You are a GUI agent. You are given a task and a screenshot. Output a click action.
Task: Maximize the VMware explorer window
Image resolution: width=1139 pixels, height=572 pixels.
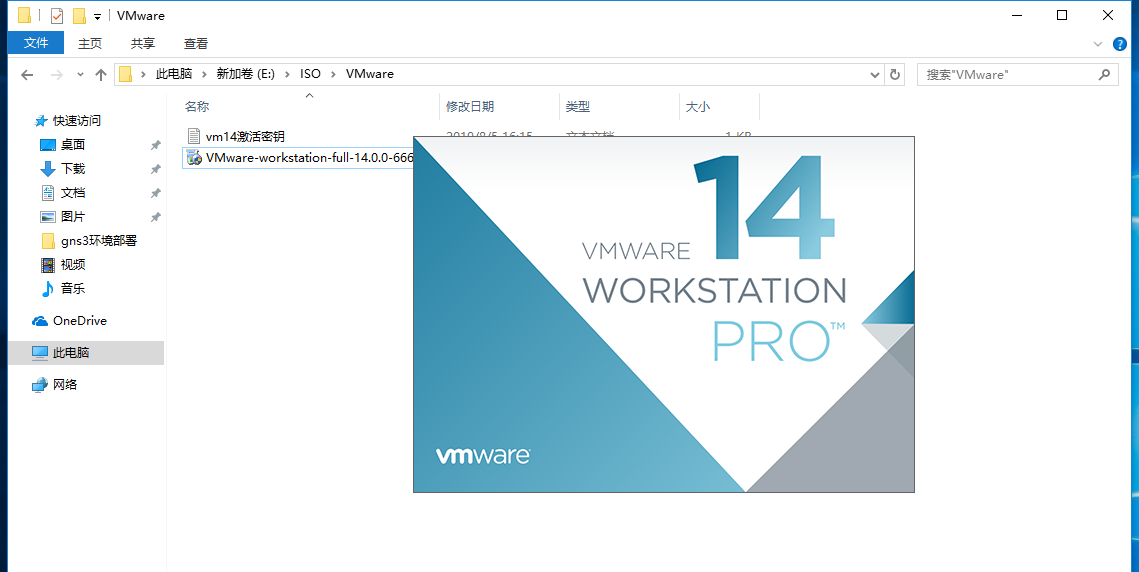(x=1062, y=15)
